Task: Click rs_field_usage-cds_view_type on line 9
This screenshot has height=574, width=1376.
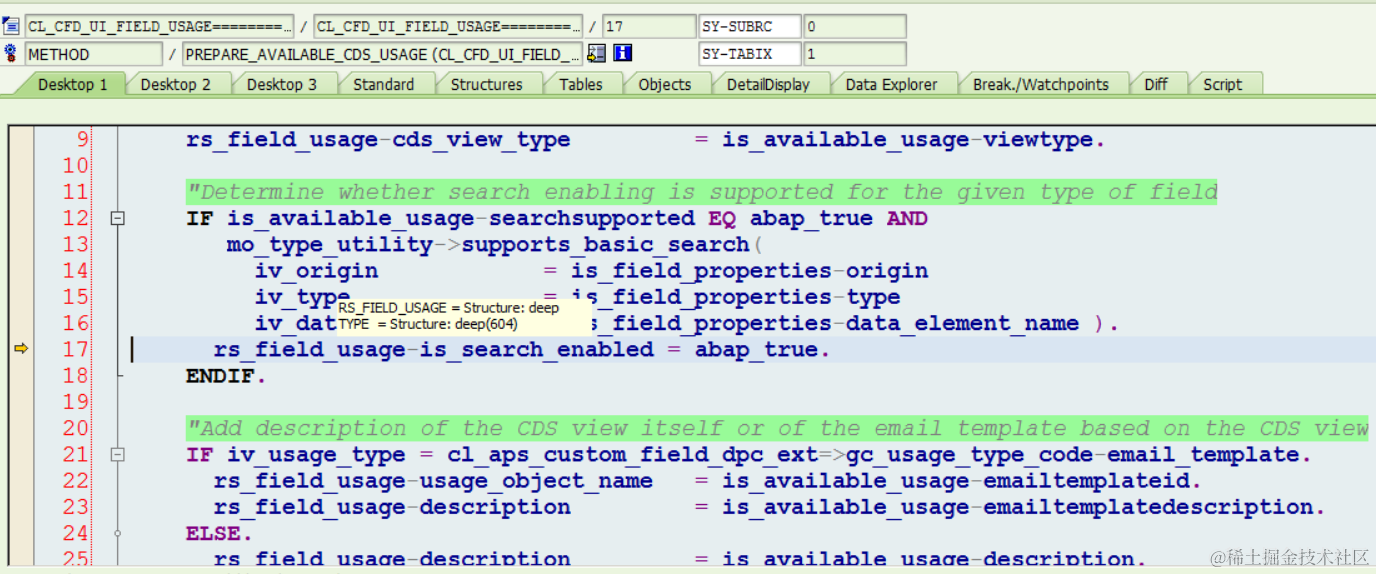Action: [x=378, y=140]
